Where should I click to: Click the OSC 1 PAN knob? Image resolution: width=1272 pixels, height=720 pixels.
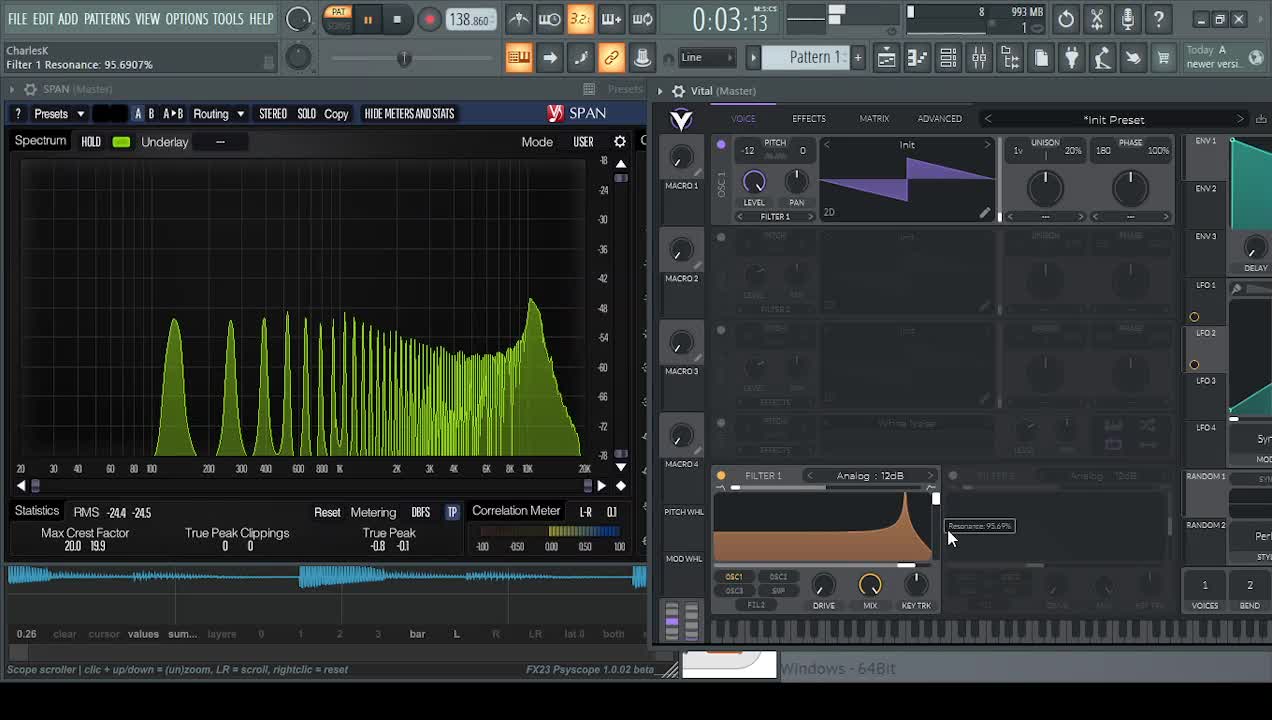pos(796,182)
